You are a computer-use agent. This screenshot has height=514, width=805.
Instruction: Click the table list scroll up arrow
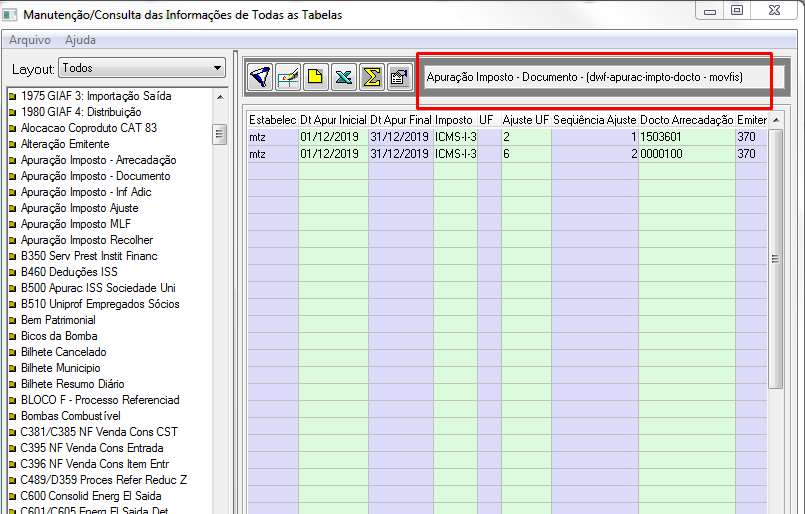click(220, 97)
